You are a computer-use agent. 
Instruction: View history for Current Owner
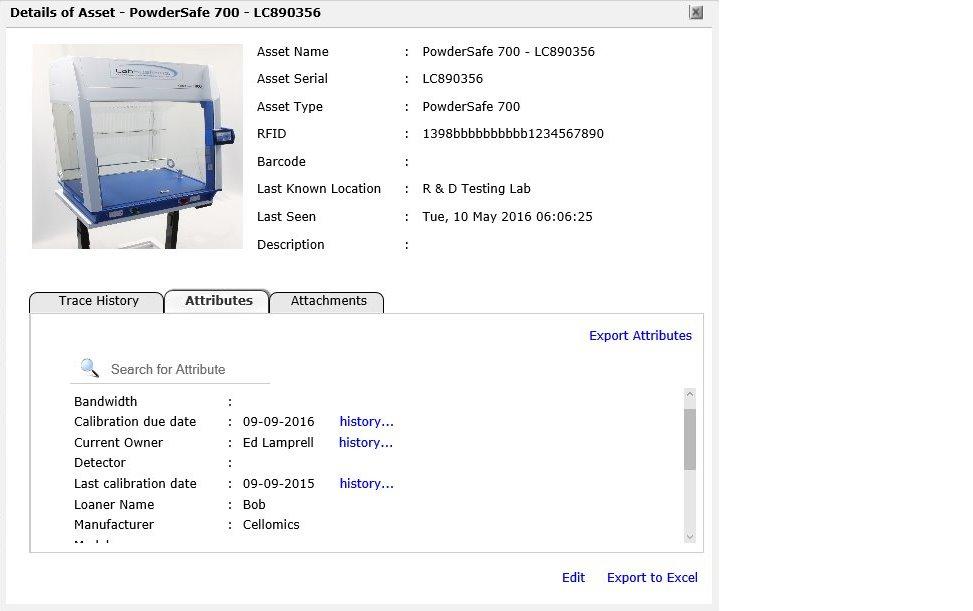365,443
